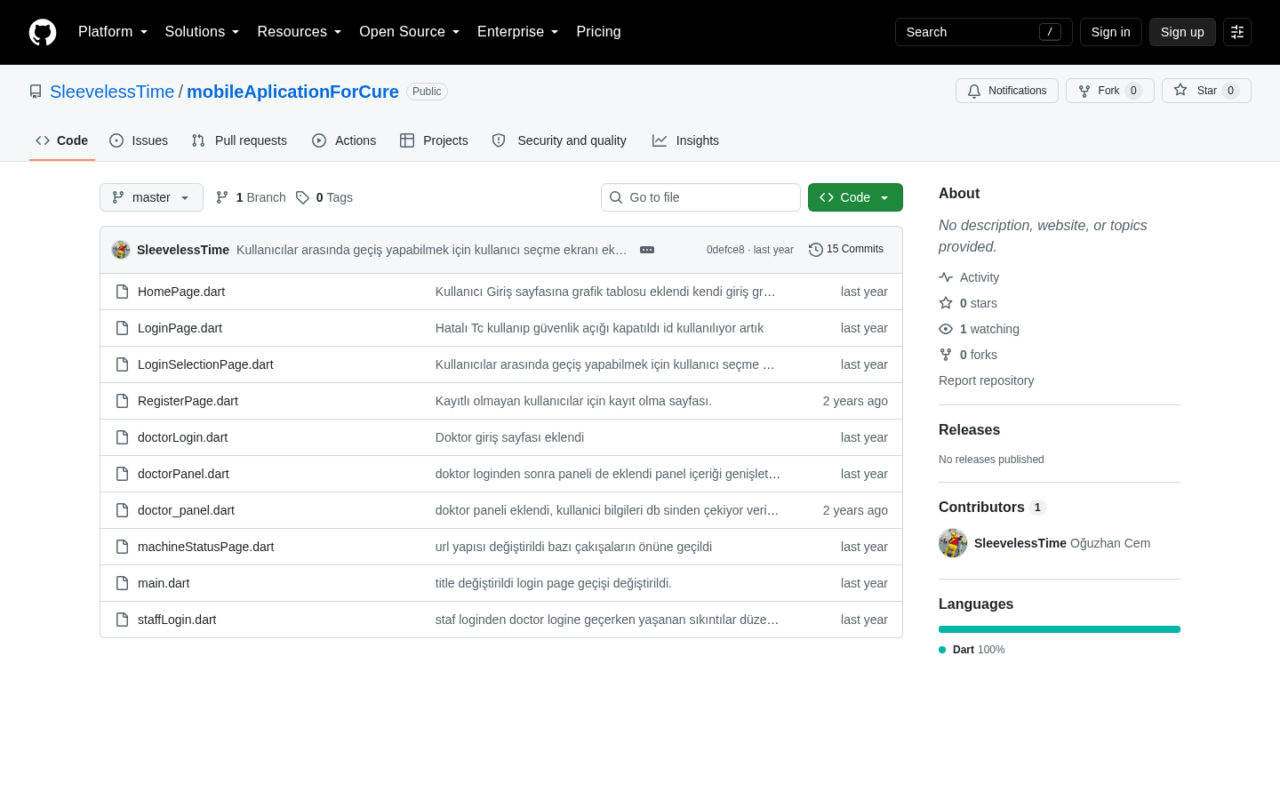Screen dimensions: 1280x800
Task: Click the eye icon beside 1 watching
Action: (x=946, y=329)
